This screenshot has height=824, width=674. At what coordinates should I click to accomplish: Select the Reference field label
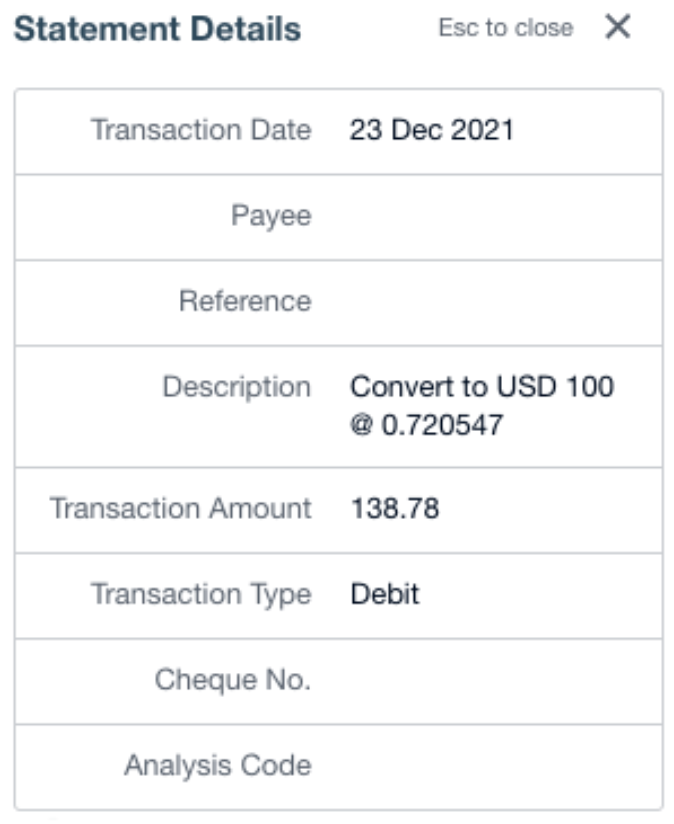coord(245,301)
